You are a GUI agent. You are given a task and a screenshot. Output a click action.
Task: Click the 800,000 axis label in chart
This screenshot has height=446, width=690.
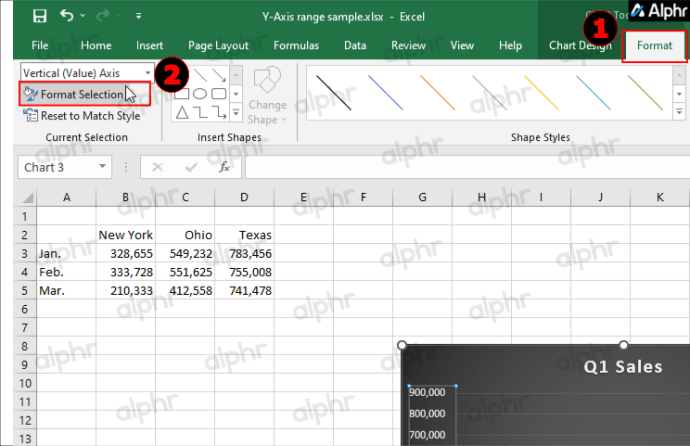[x=427, y=413]
